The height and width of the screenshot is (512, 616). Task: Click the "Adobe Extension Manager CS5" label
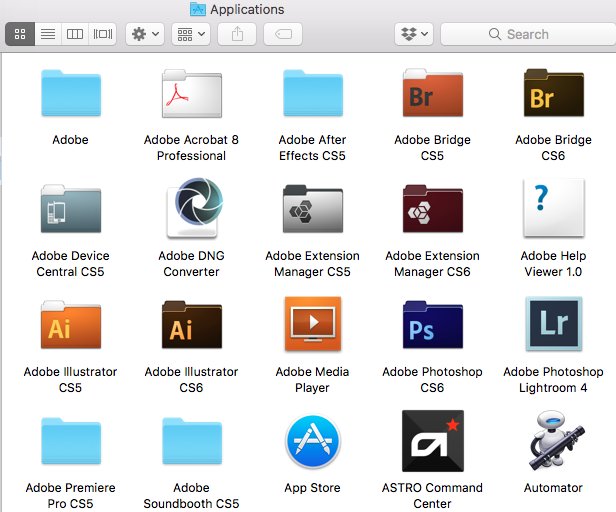click(312, 264)
